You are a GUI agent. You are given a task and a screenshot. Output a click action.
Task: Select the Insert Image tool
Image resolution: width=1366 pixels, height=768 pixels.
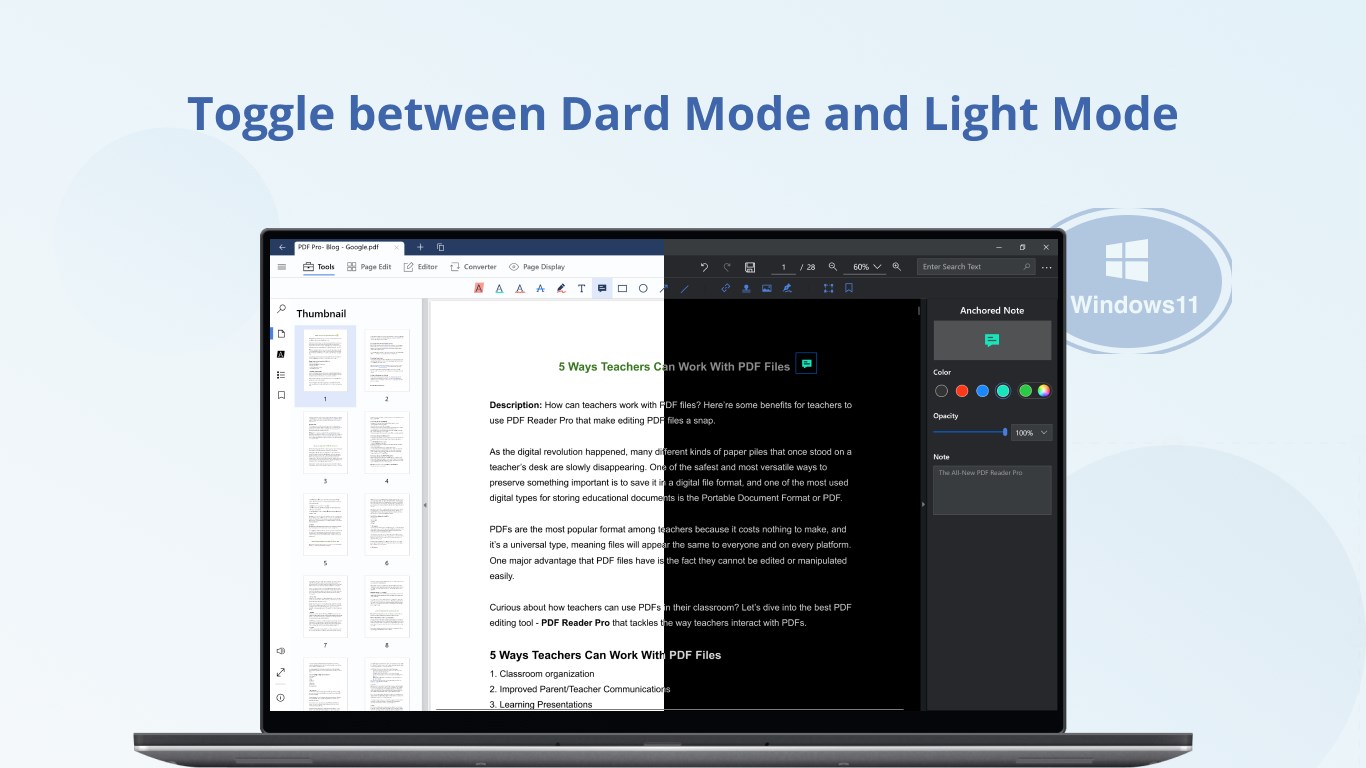tap(767, 288)
